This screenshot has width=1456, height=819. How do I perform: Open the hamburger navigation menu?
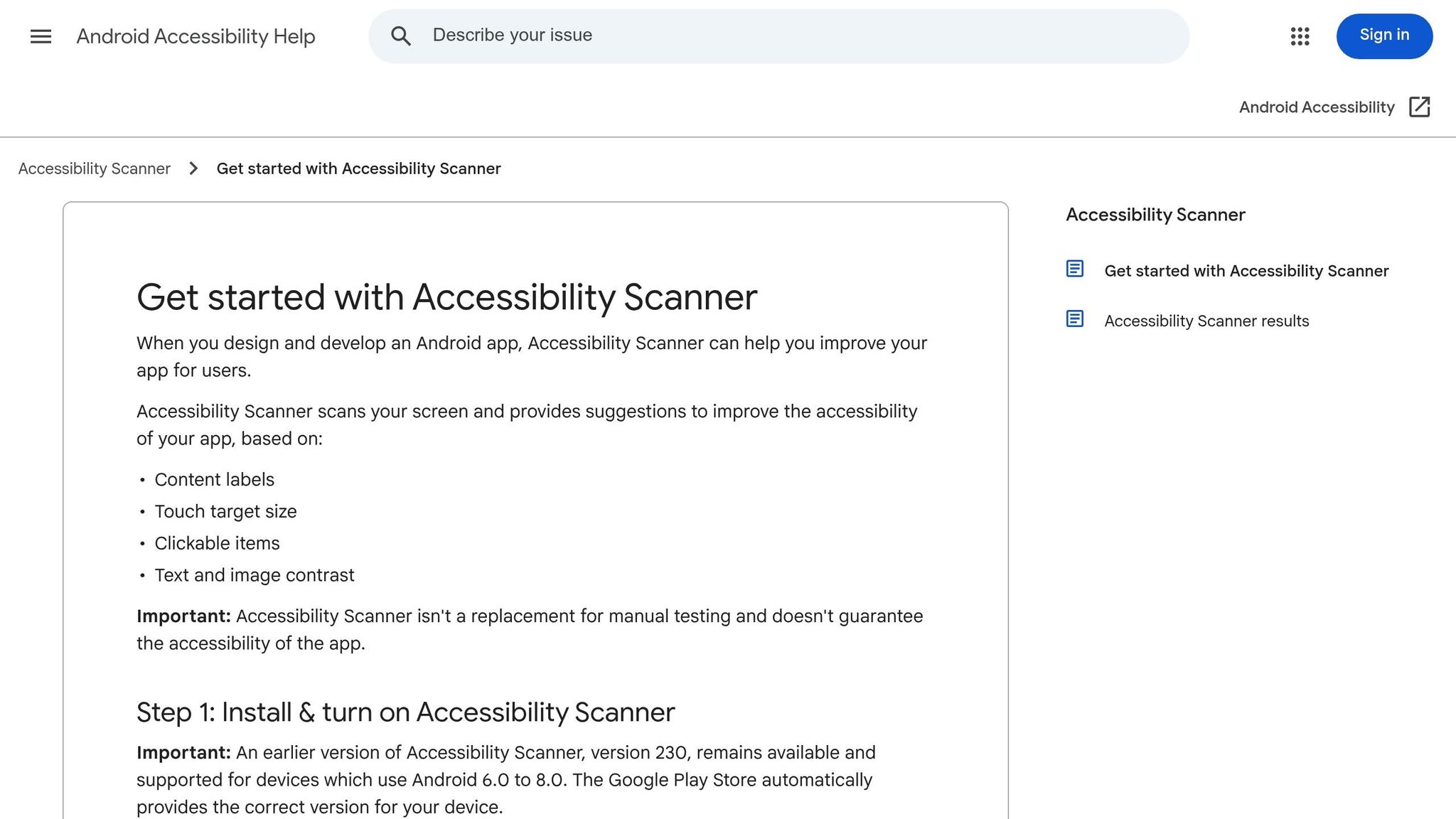(41, 36)
